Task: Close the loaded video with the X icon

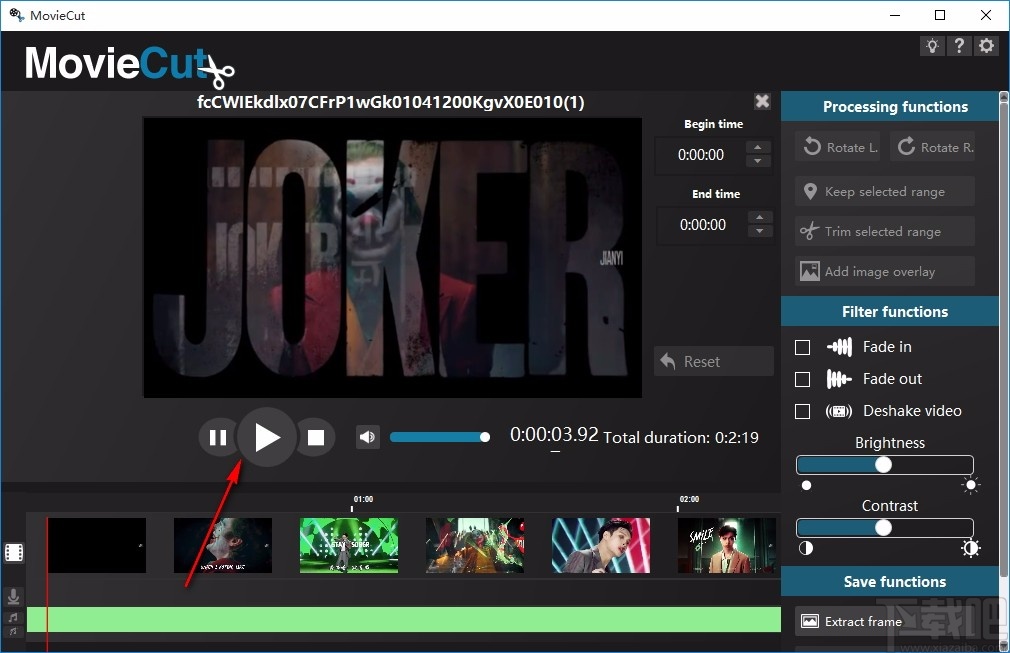Action: pos(762,101)
